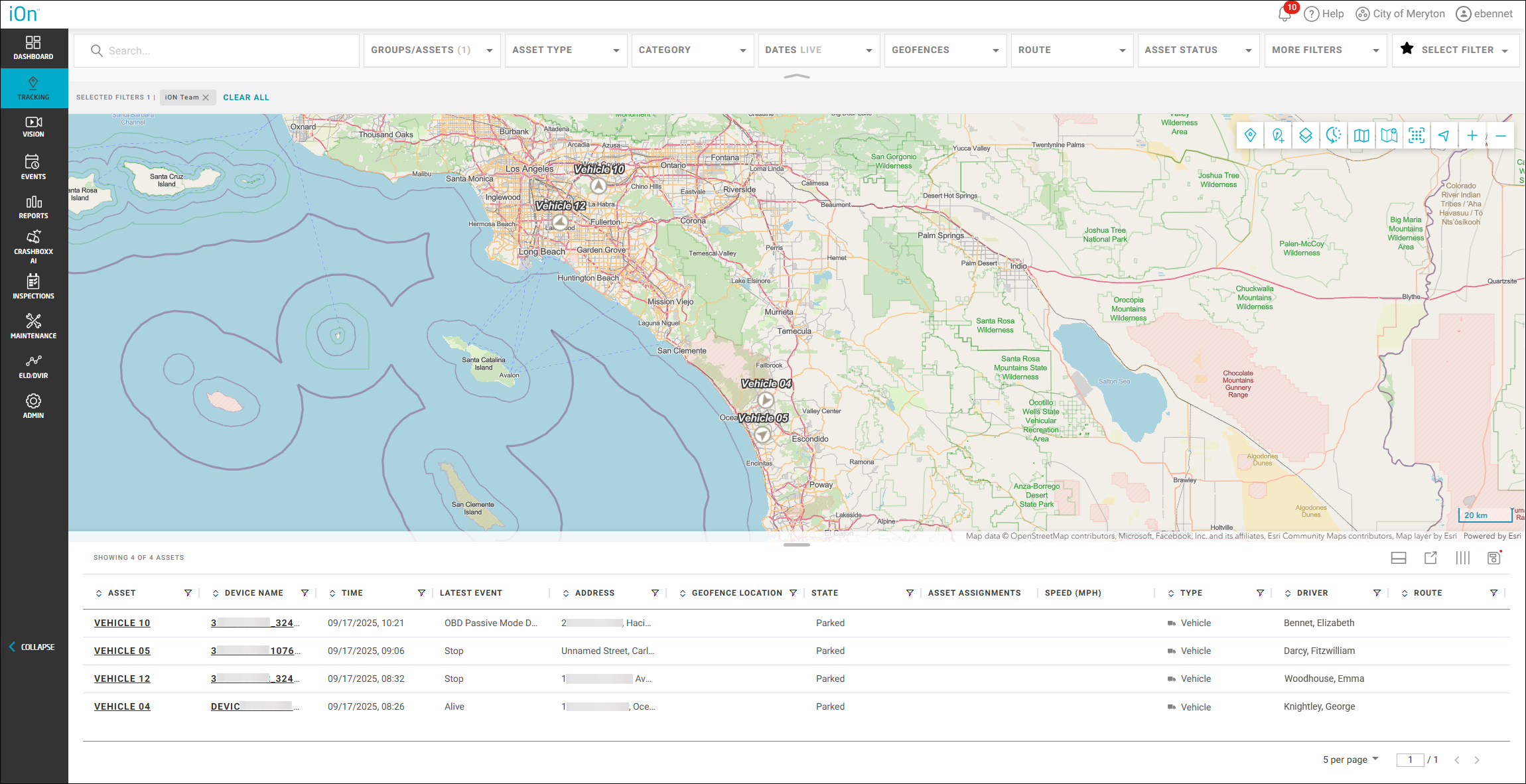This screenshot has height=784, width=1526.
Task: Open Maintenance section in sidebar
Action: click(x=33, y=326)
